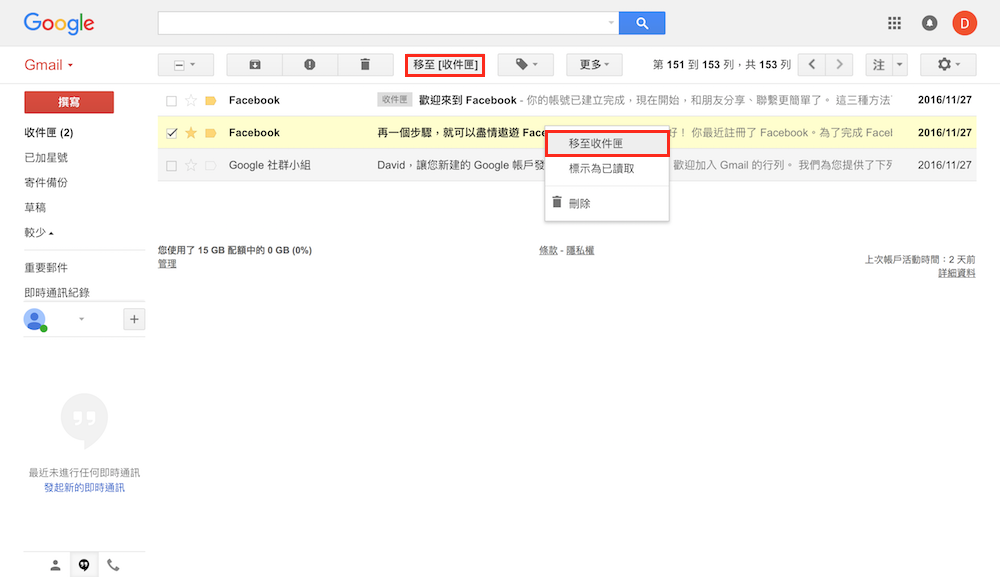Go to the newer page arrow
1000x577 pixels.
[811, 64]
